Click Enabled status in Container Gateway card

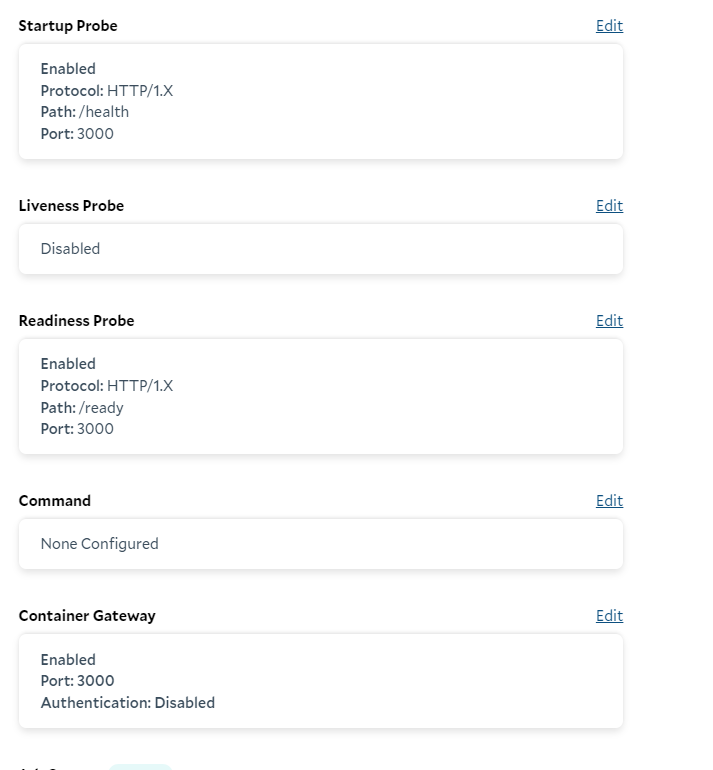[68, 660]
